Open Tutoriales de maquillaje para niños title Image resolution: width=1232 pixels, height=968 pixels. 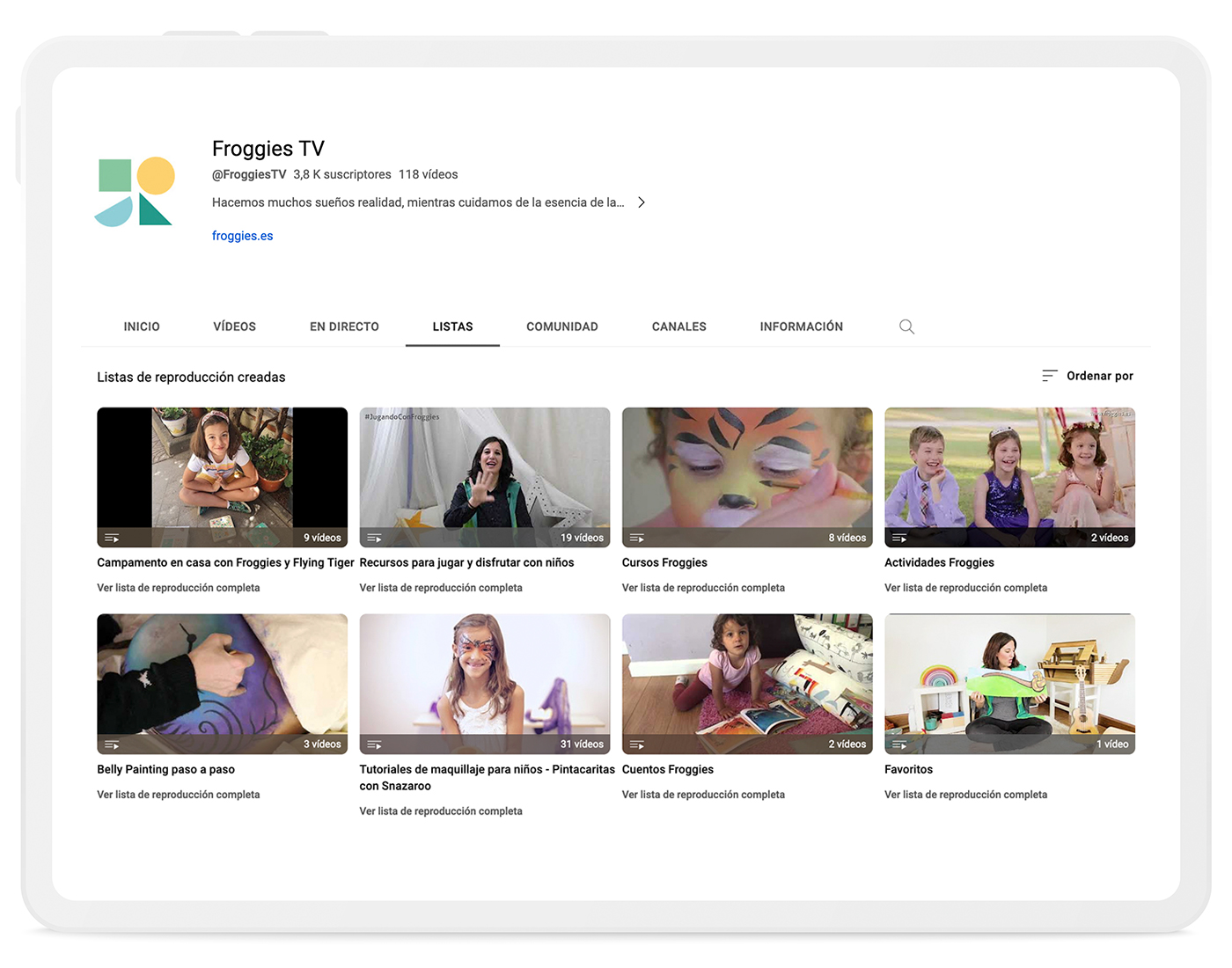[487, 777]
